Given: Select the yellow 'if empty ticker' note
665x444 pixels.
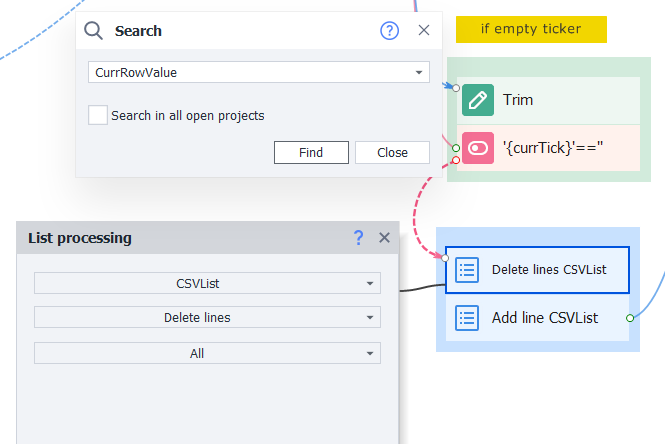Looking at the screenshot, I should (x=531, y=29).
